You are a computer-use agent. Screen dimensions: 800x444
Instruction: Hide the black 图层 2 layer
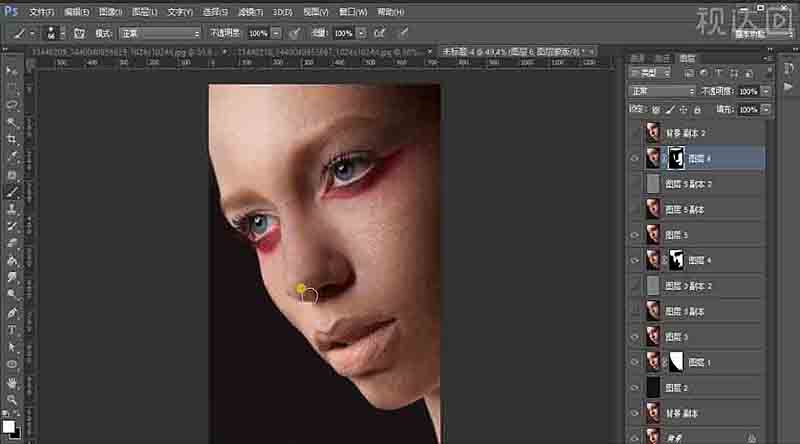(x=635, y=388)
